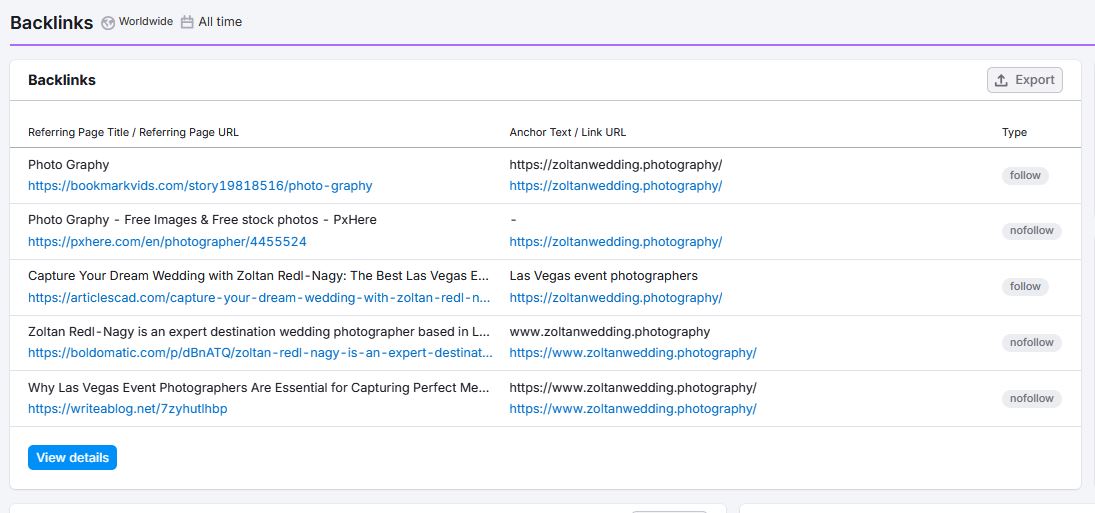Click the View details button
The image size is (1095, 513).
pos(73,458)
